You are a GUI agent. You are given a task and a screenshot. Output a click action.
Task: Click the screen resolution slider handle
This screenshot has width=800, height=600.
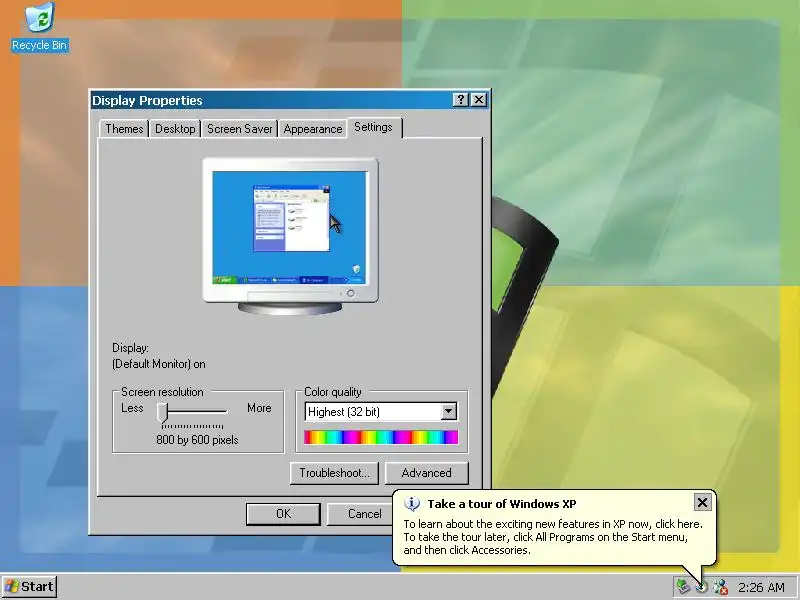click(162, 412)
